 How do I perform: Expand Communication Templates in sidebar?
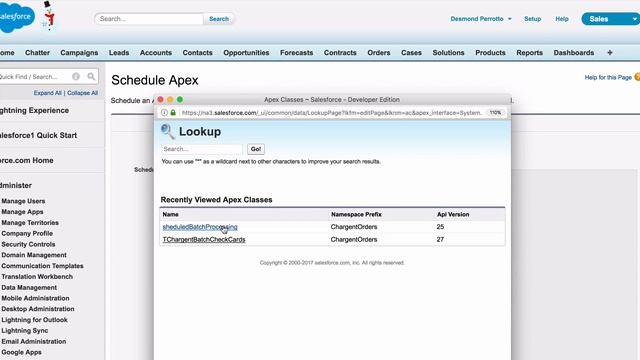[42, 266]
